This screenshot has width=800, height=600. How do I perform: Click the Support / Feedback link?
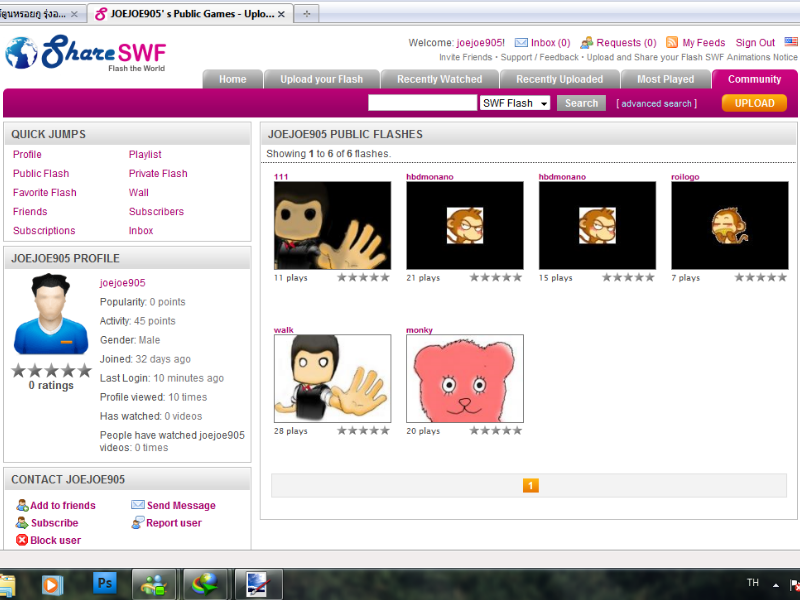pos(539,57)
